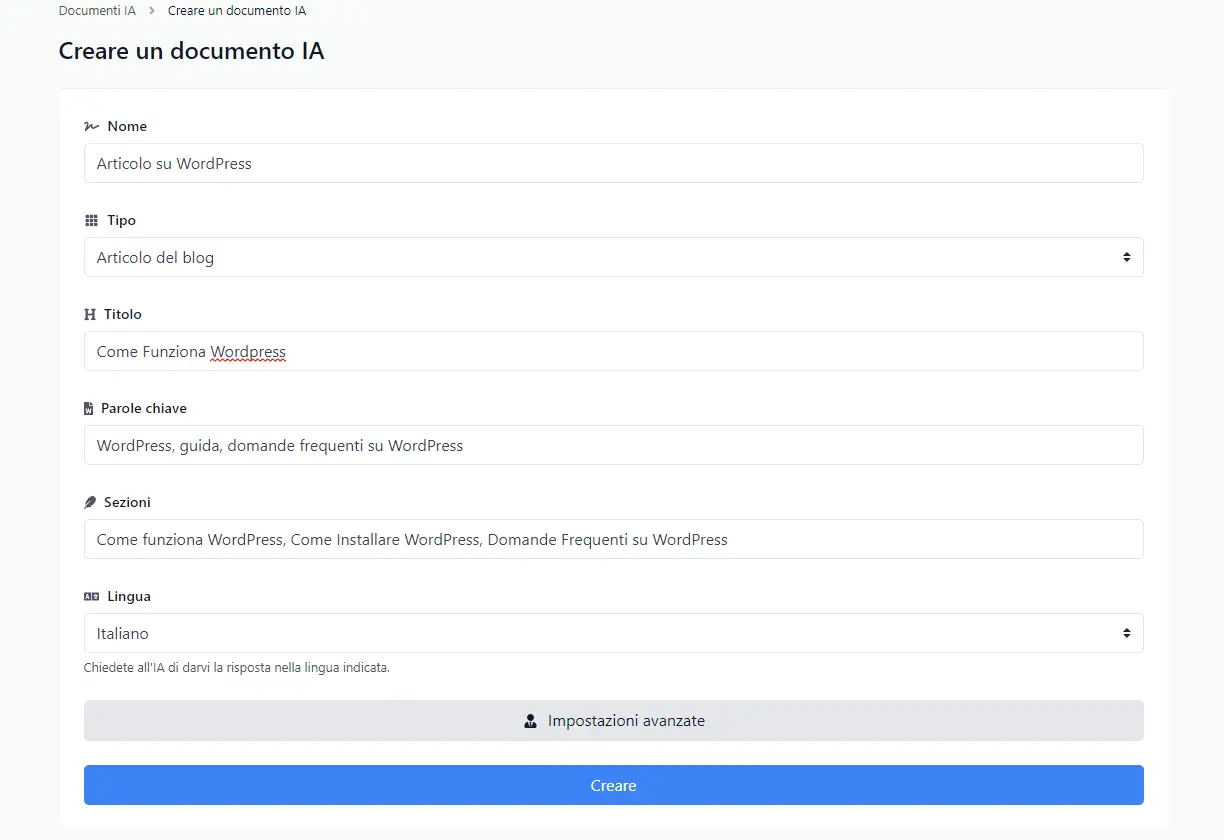This screenshot has height=840, width=1224.
Task: Click the arrows on the Lingua selector
Action: click(1129, 633)
